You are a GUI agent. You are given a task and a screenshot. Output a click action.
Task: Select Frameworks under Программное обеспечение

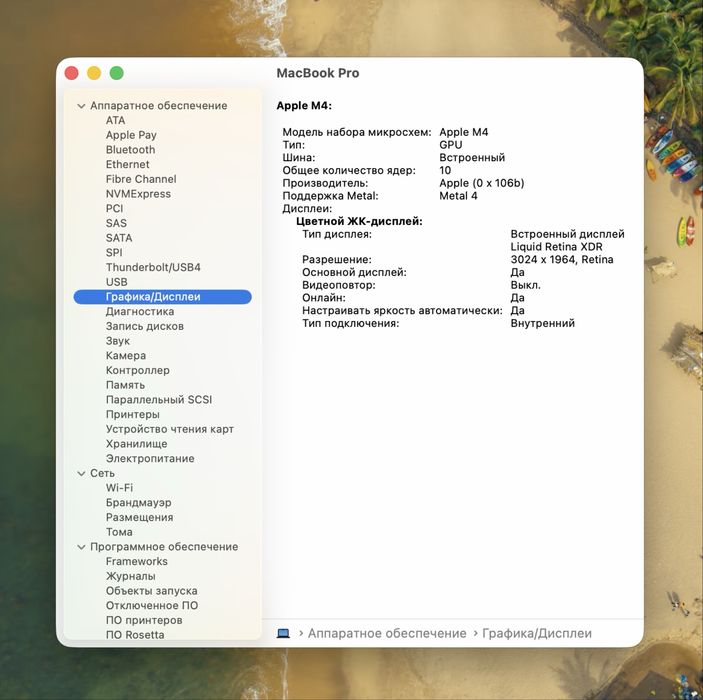[x=136, y=561]
